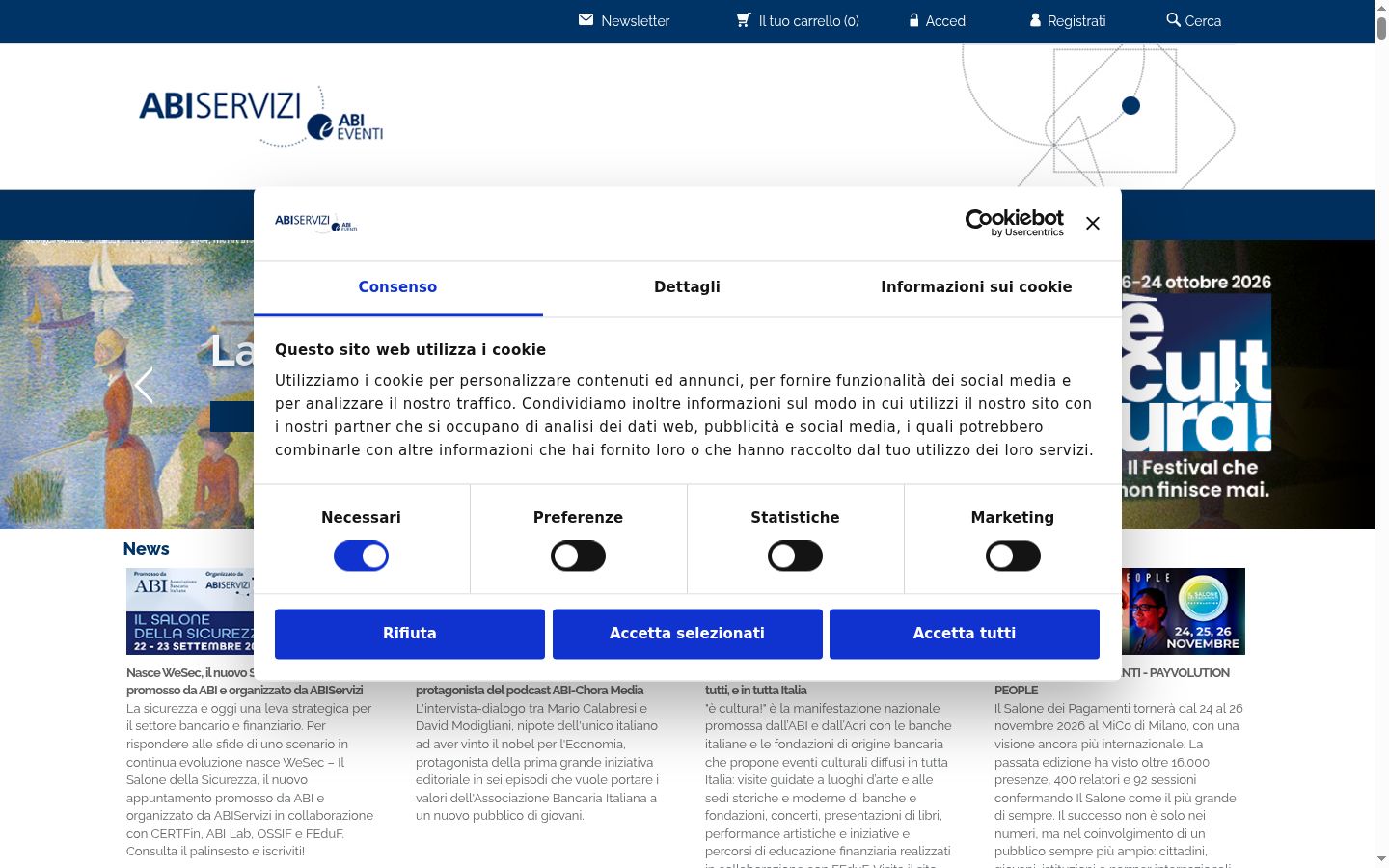
Task: Enable the Statistiche cookie switch
Action: [x=795, y=556]
